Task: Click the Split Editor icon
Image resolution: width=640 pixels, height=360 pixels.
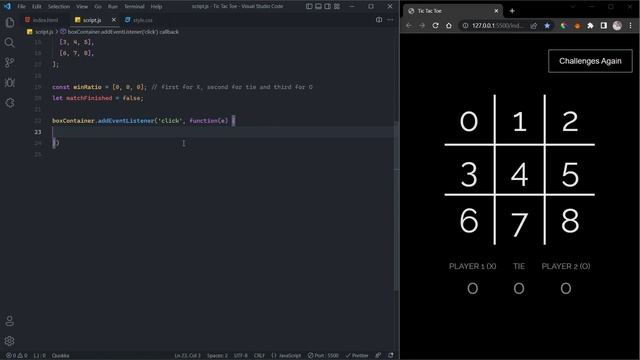Action: 379,20
